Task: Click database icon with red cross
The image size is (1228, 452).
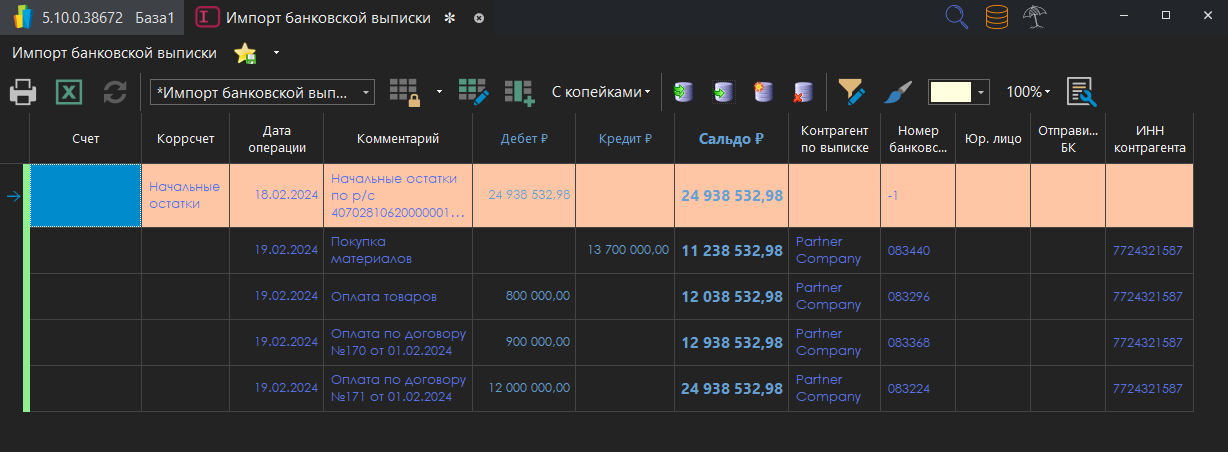Action: [x=802, y=92]
